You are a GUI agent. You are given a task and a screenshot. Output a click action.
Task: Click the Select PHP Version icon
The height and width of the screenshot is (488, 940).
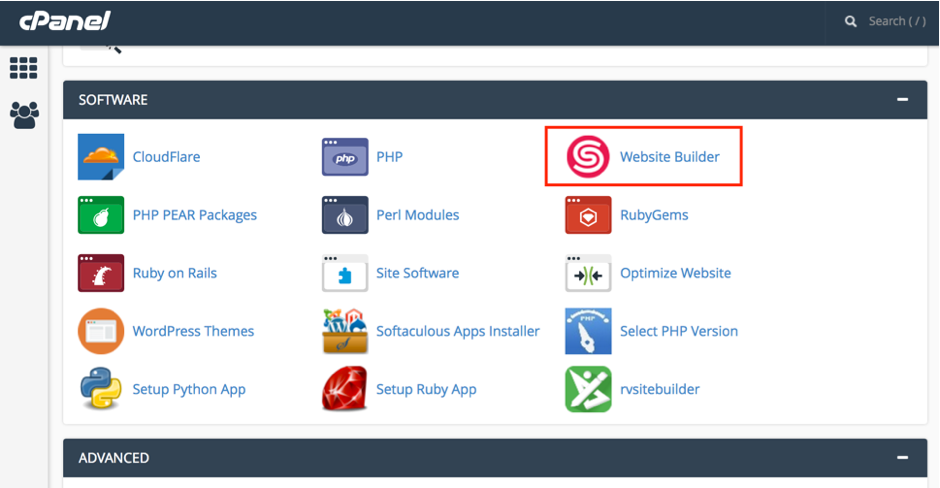point(588,331)
